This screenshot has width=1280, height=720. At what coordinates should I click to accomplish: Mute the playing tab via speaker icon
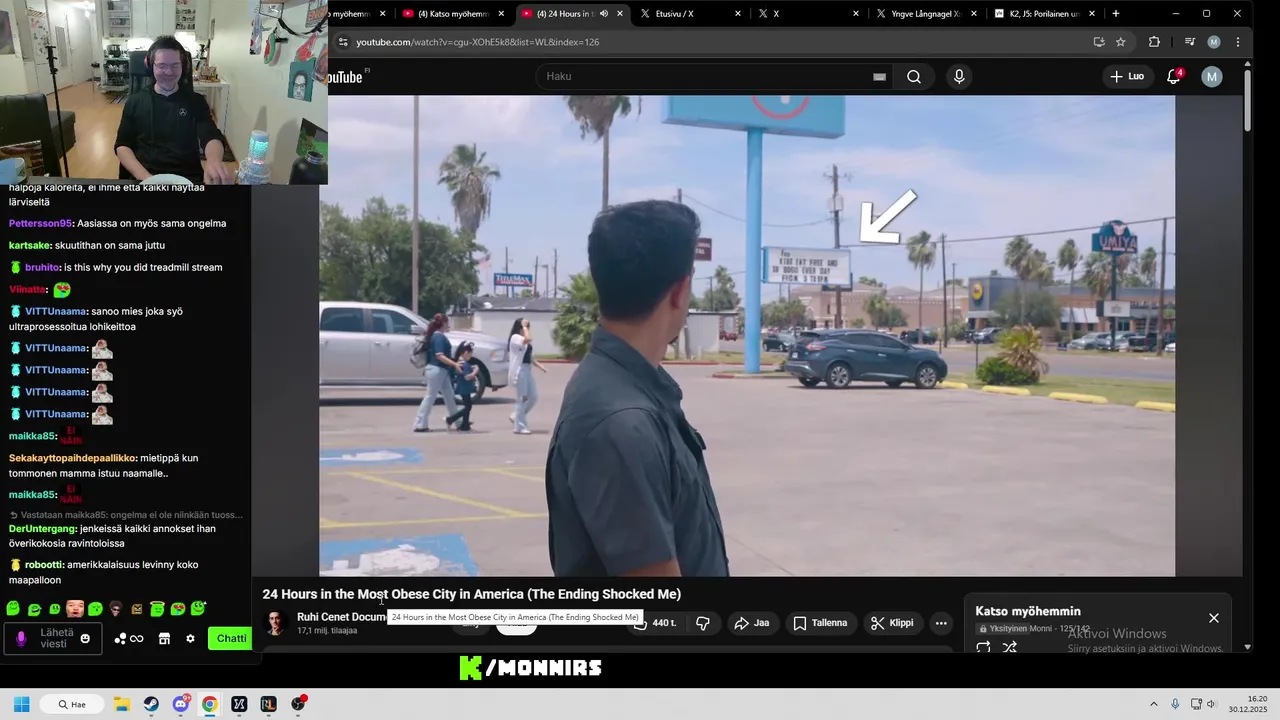click(x=604, y=14)
